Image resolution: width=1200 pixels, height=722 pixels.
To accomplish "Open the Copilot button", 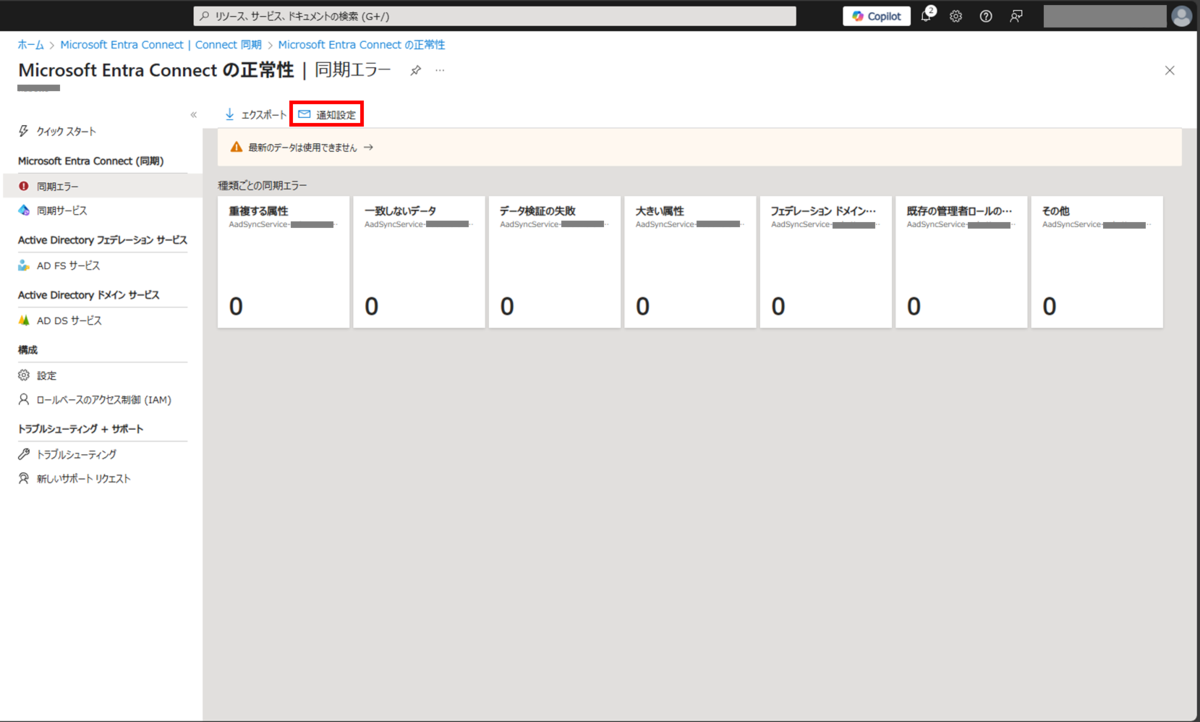I will 876,16.
